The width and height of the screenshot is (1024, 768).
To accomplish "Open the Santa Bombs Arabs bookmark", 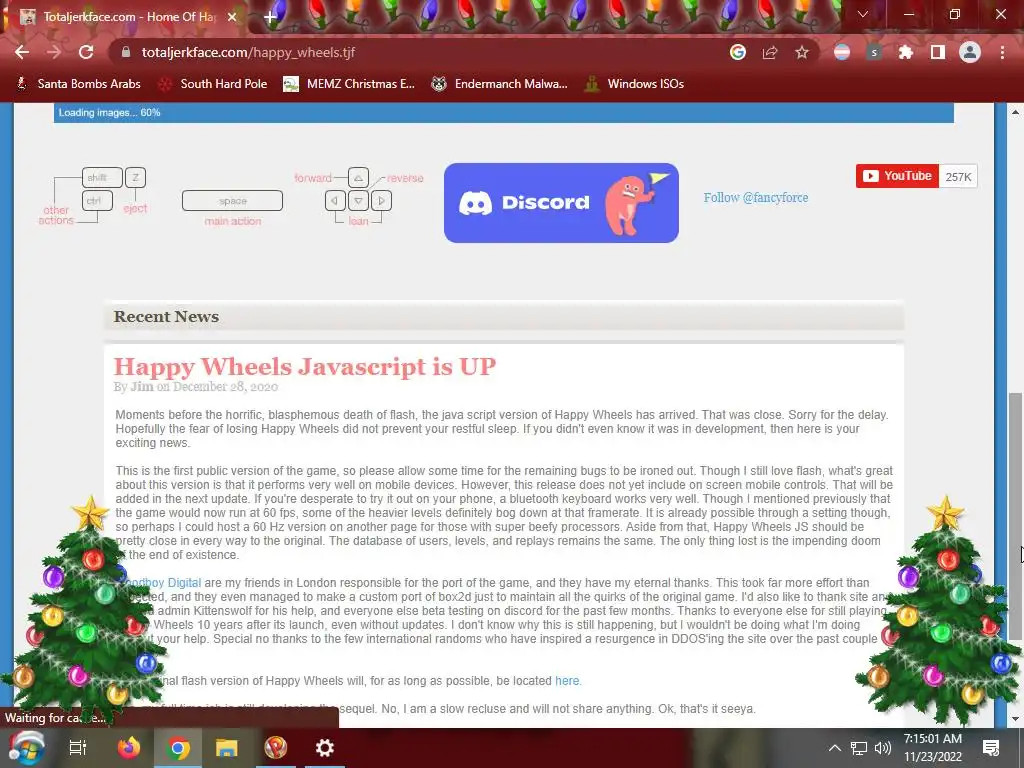I will click(x=78, y=84).
